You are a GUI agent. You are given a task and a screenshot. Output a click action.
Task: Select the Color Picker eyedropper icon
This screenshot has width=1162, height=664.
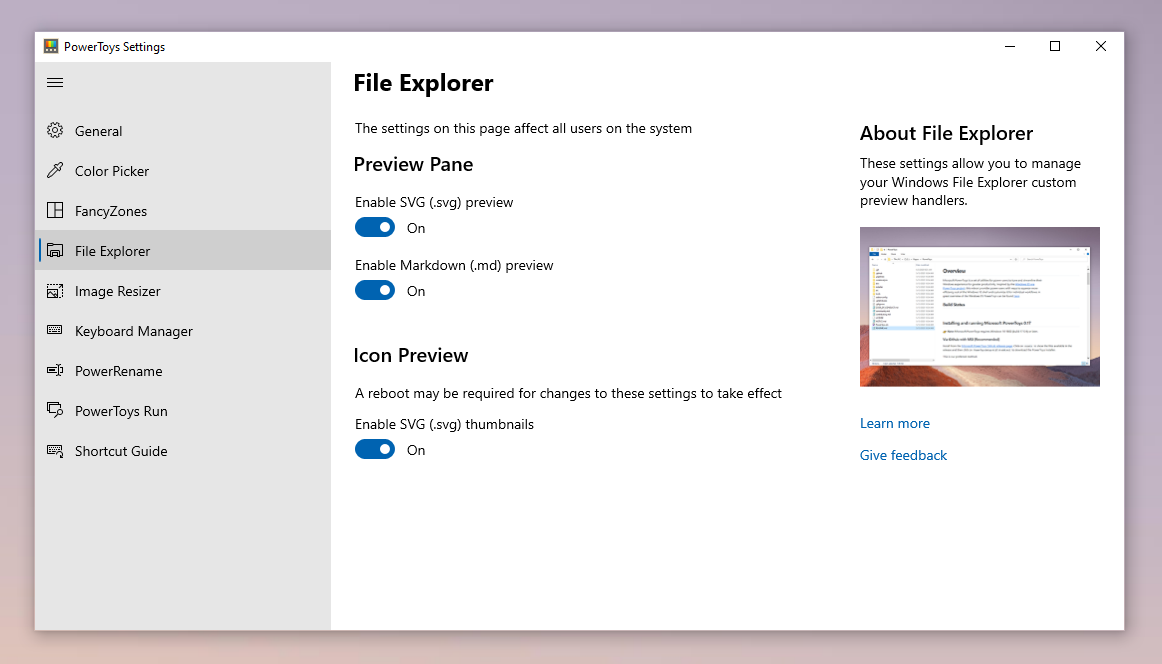coord(55,170)
